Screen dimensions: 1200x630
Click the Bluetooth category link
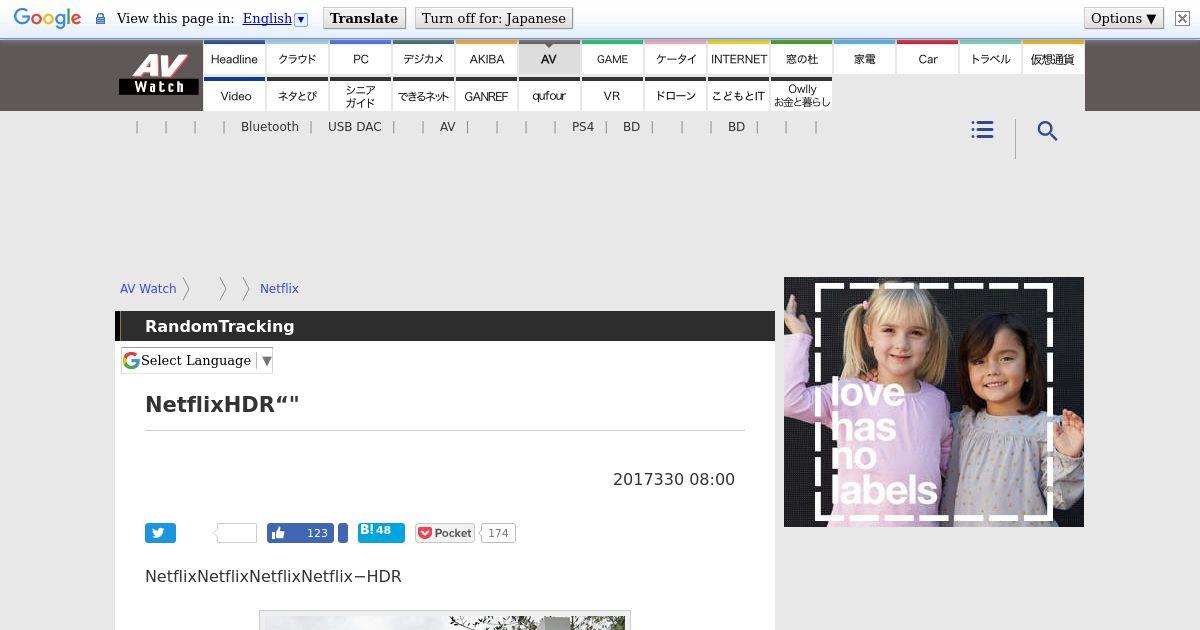[270, 127]
